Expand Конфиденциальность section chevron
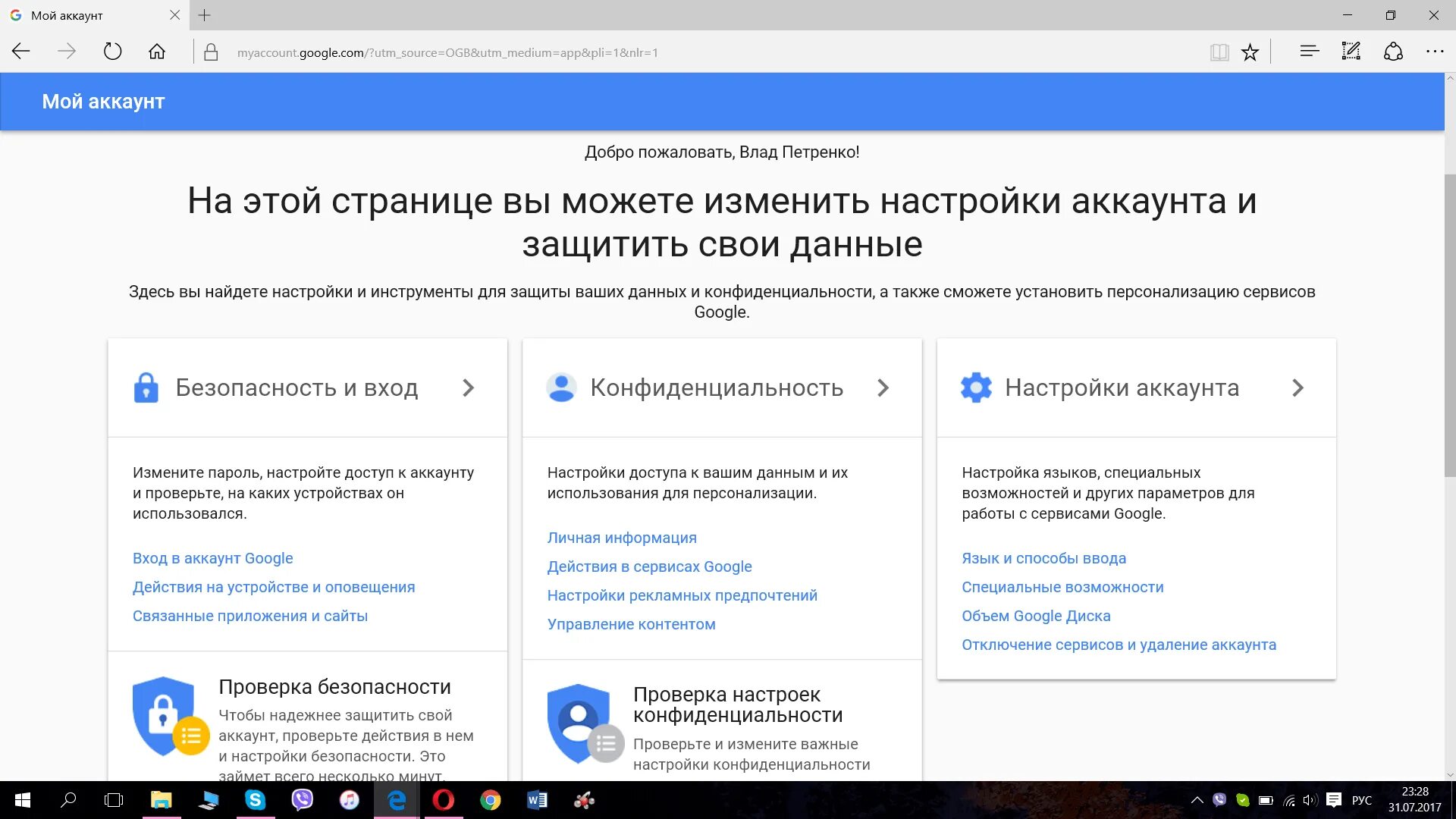The width and height of the screenshot is (1456, 819). pos(883,388)
